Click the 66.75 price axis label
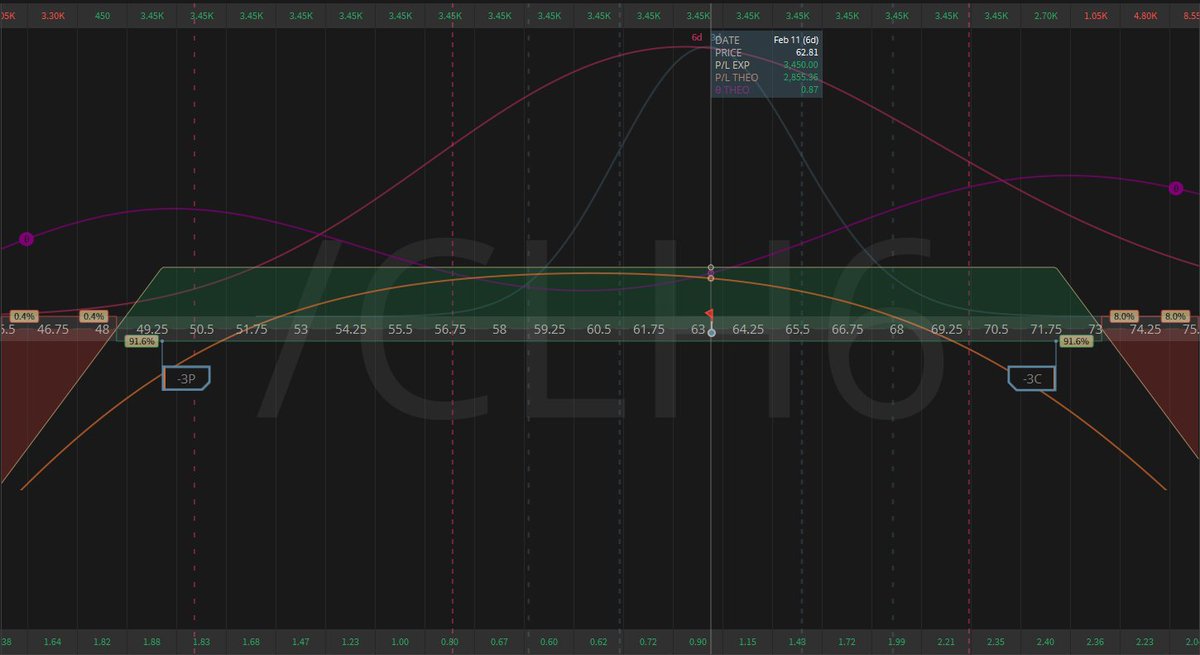Image resolution: width=1200 pixels, height=655 pixels. point(847,328)
